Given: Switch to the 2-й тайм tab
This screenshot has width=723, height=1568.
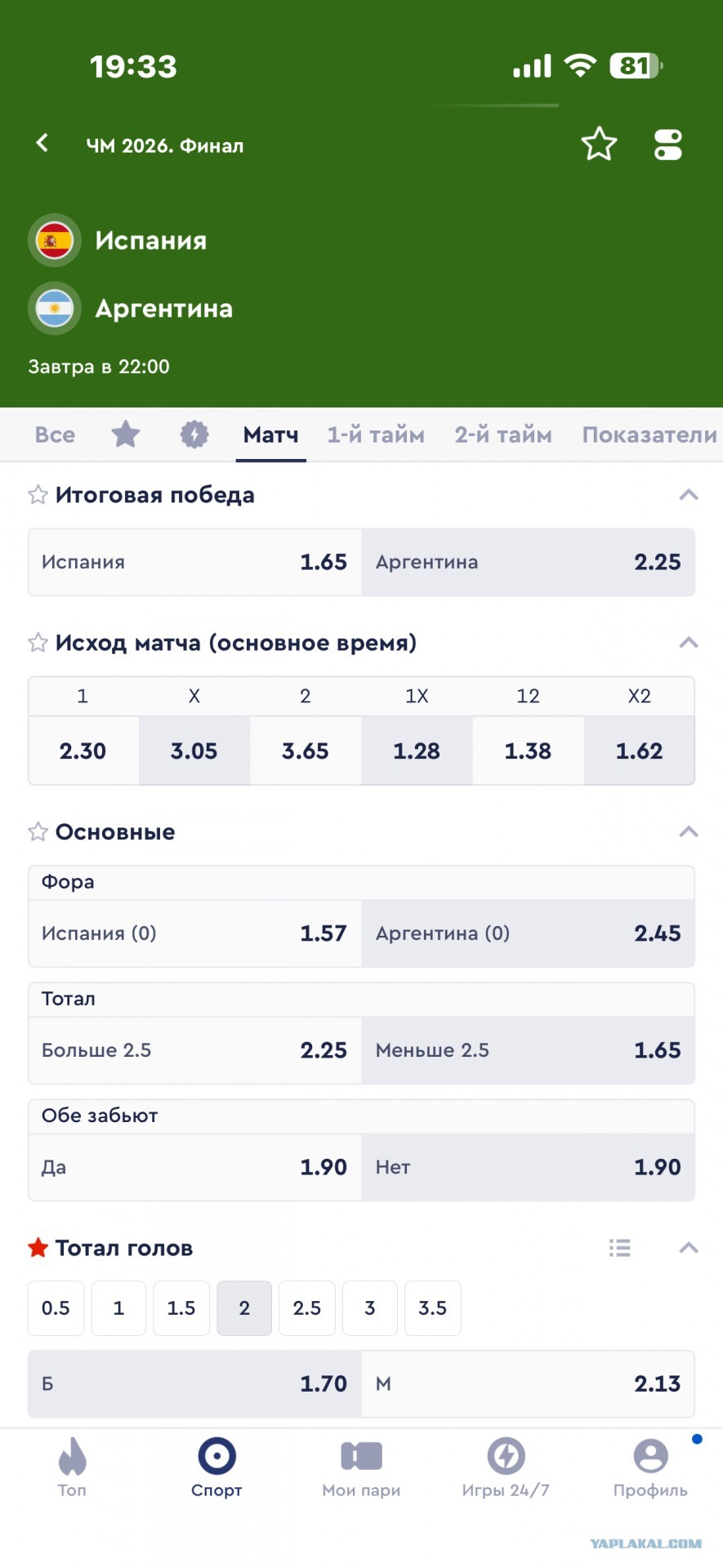Looking at the screenshot, I should [503, 434].
